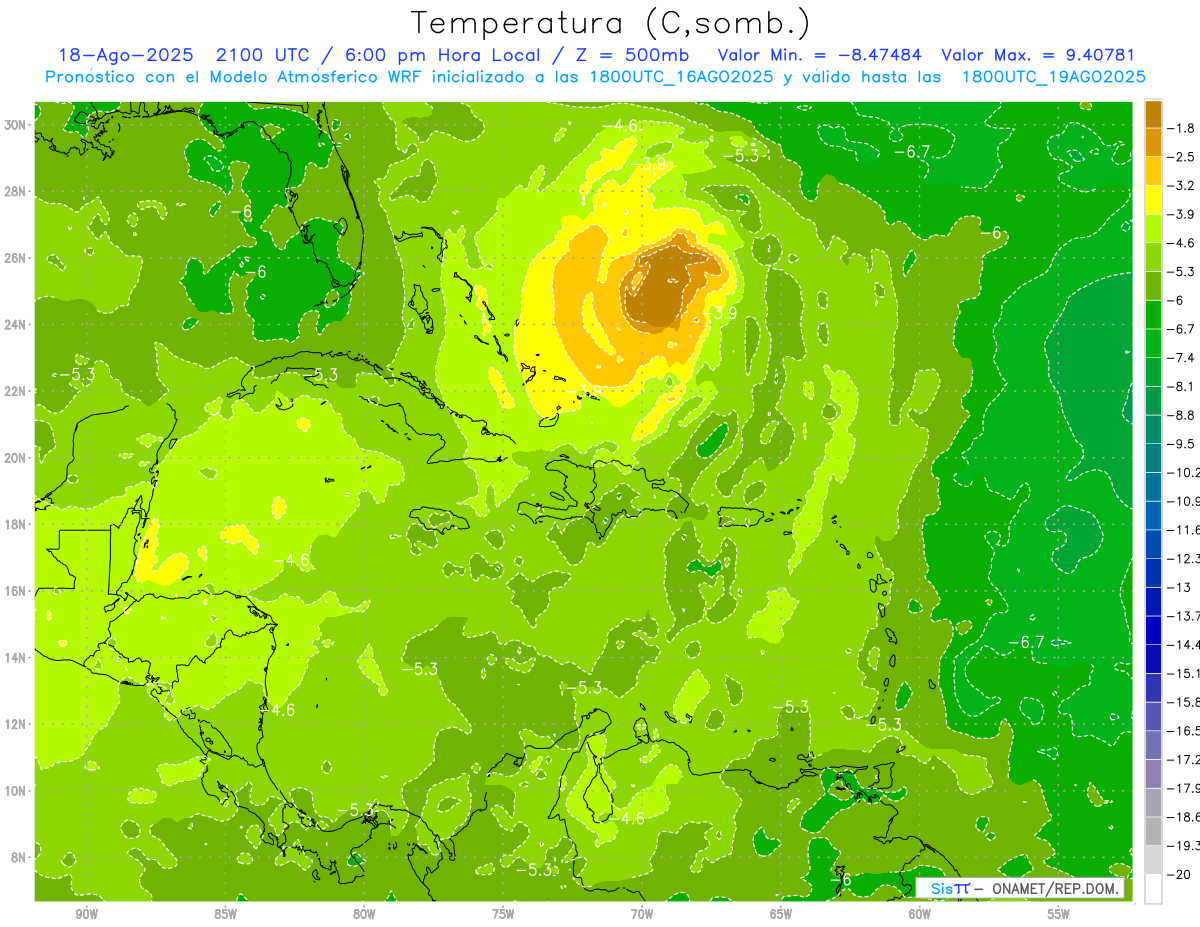The height and width of the screenshot is (927, 1200).
Task: Pick the purple swatch between -17.2 and -17.9
Action: point(1153,774)
